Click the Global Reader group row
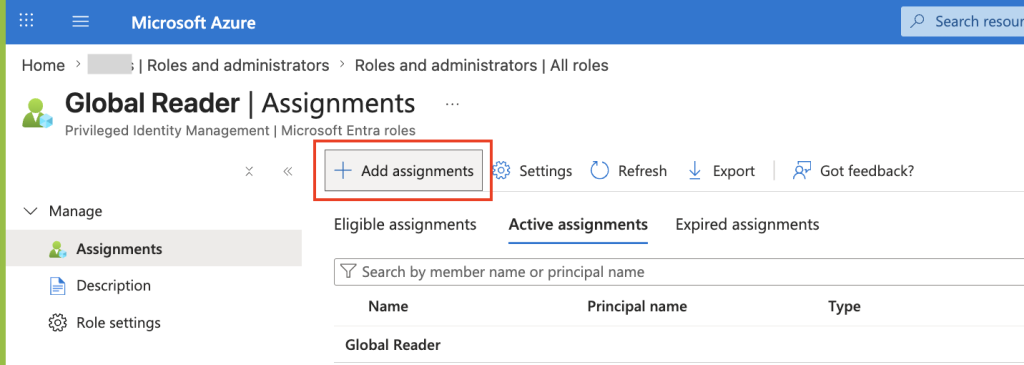Screen dimensions: 1024x365 tap(679, 345)
